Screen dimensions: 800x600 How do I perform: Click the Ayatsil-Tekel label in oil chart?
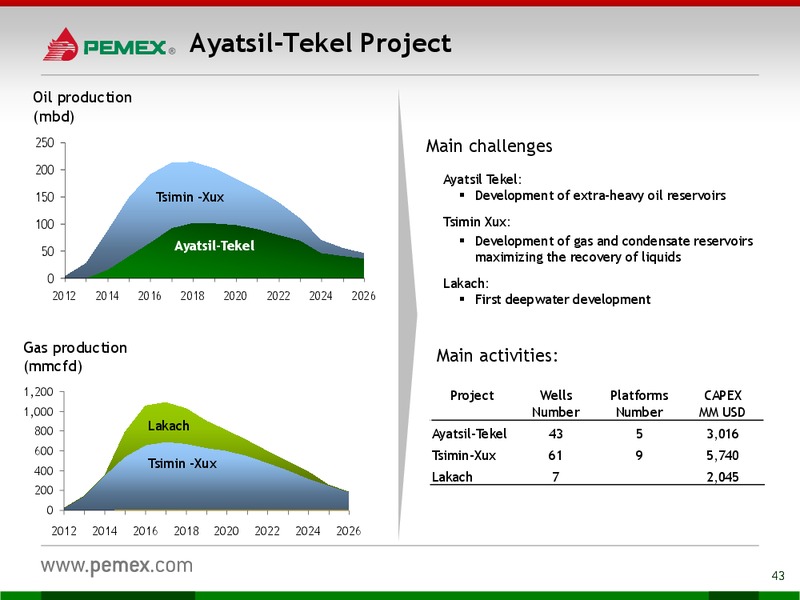tap(214, 246)
